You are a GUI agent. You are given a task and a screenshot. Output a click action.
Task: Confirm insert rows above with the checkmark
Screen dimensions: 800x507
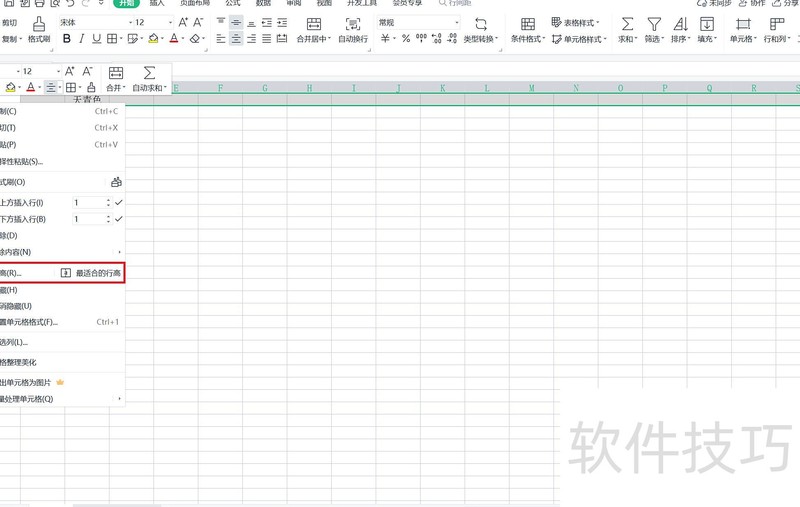[x=119, y=202]
